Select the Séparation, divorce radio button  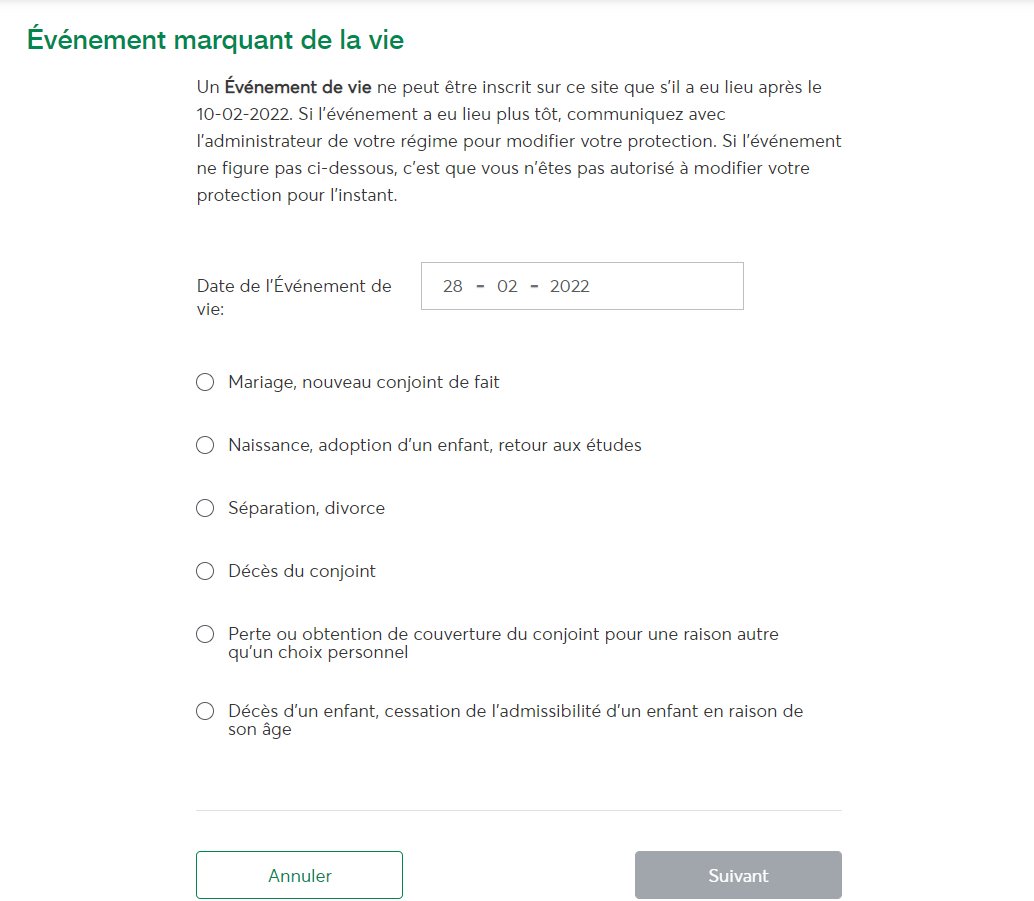click(x=205, y=509)
